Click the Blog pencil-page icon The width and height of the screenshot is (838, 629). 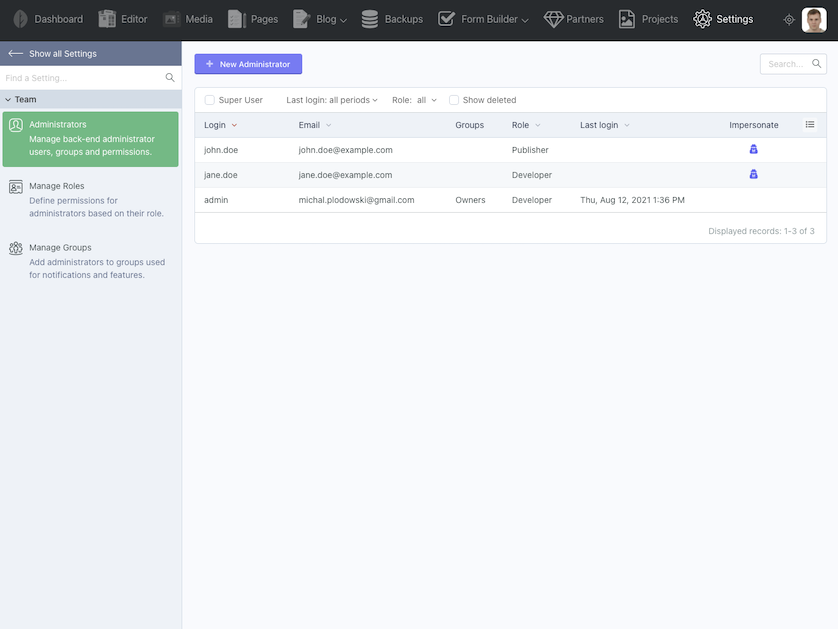point(301,19)
